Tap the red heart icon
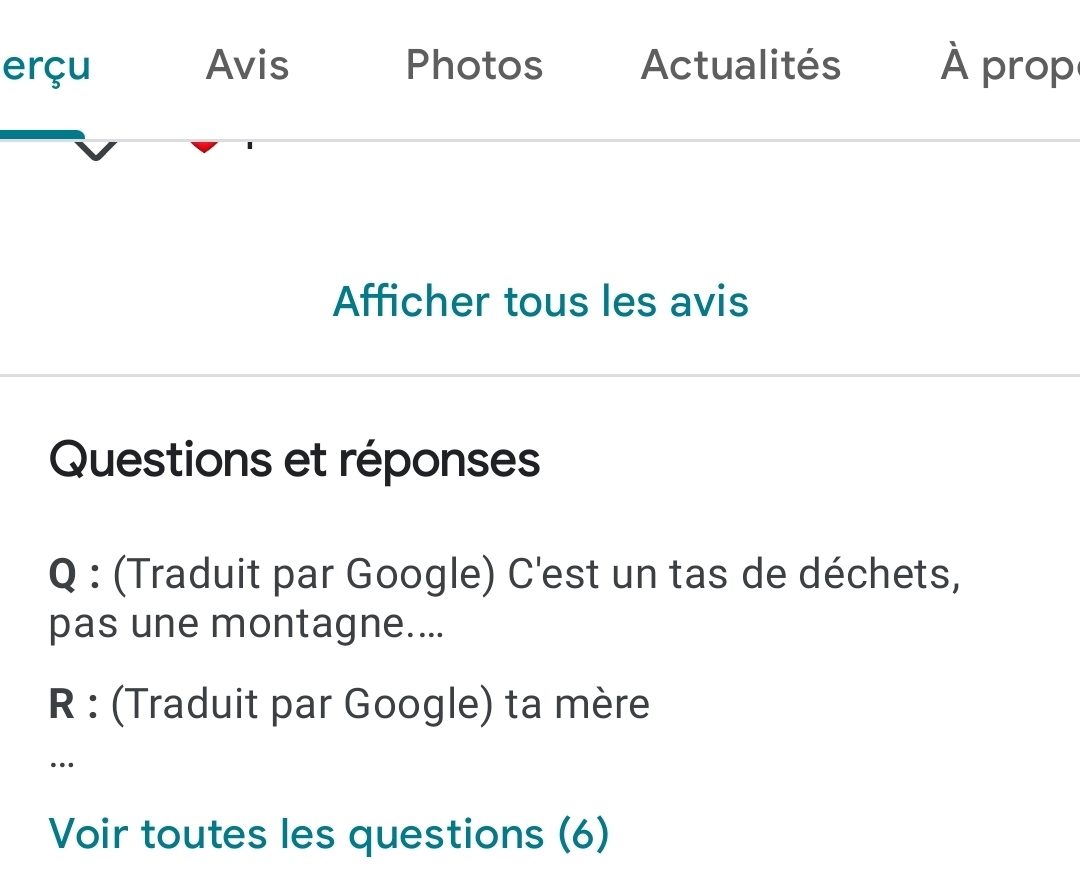The height and width of the screenshot is (878, 1080). pos(204,147)
